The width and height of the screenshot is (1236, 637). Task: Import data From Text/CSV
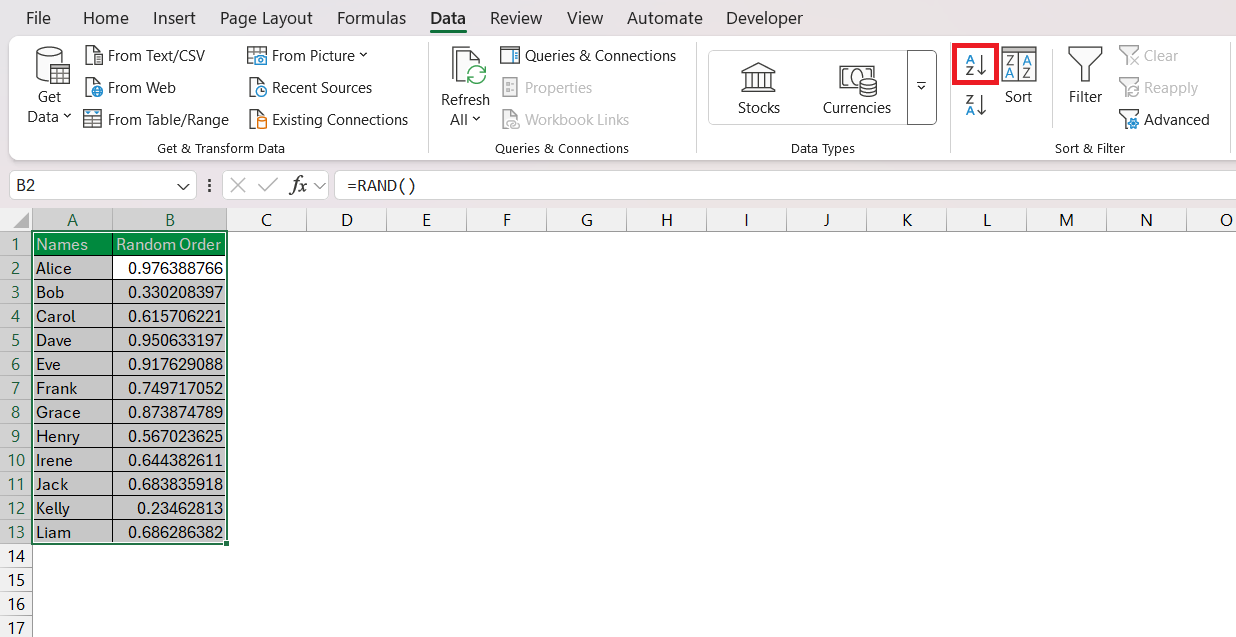[x=145, y=56]
